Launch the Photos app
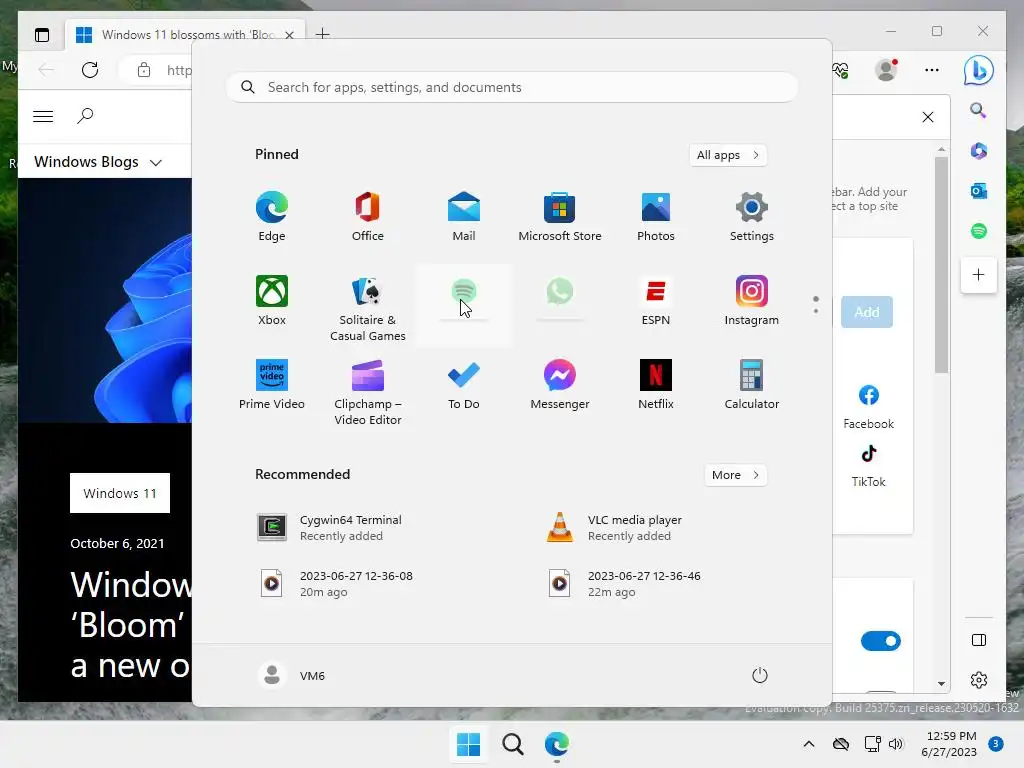1024x768 pixels. [x=656, y=217]
